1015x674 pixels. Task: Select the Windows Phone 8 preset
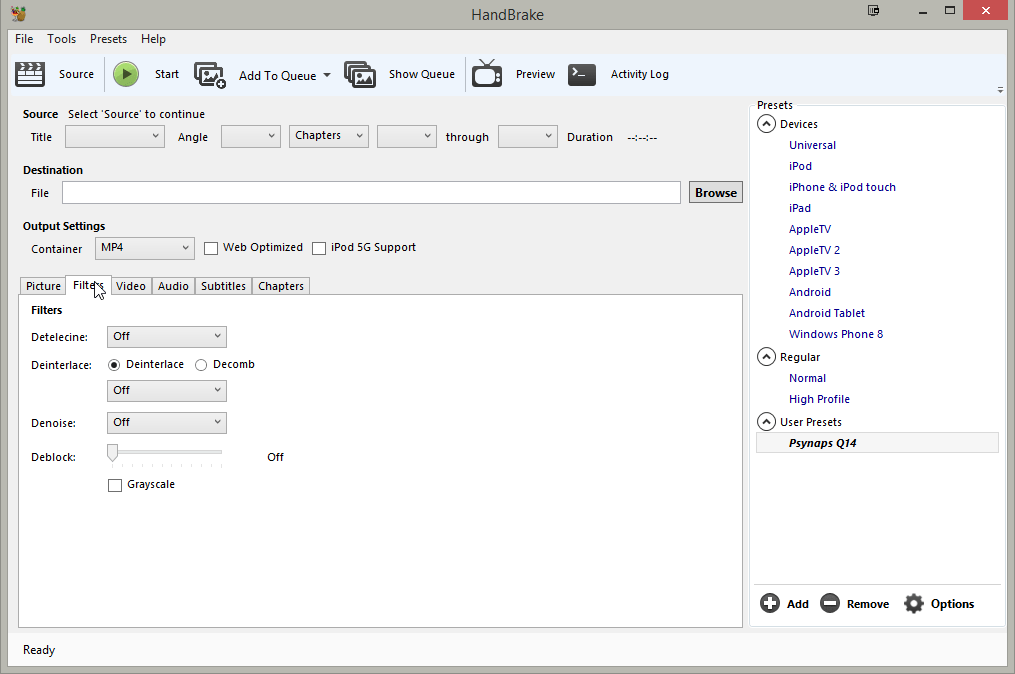tap(836, 334)
